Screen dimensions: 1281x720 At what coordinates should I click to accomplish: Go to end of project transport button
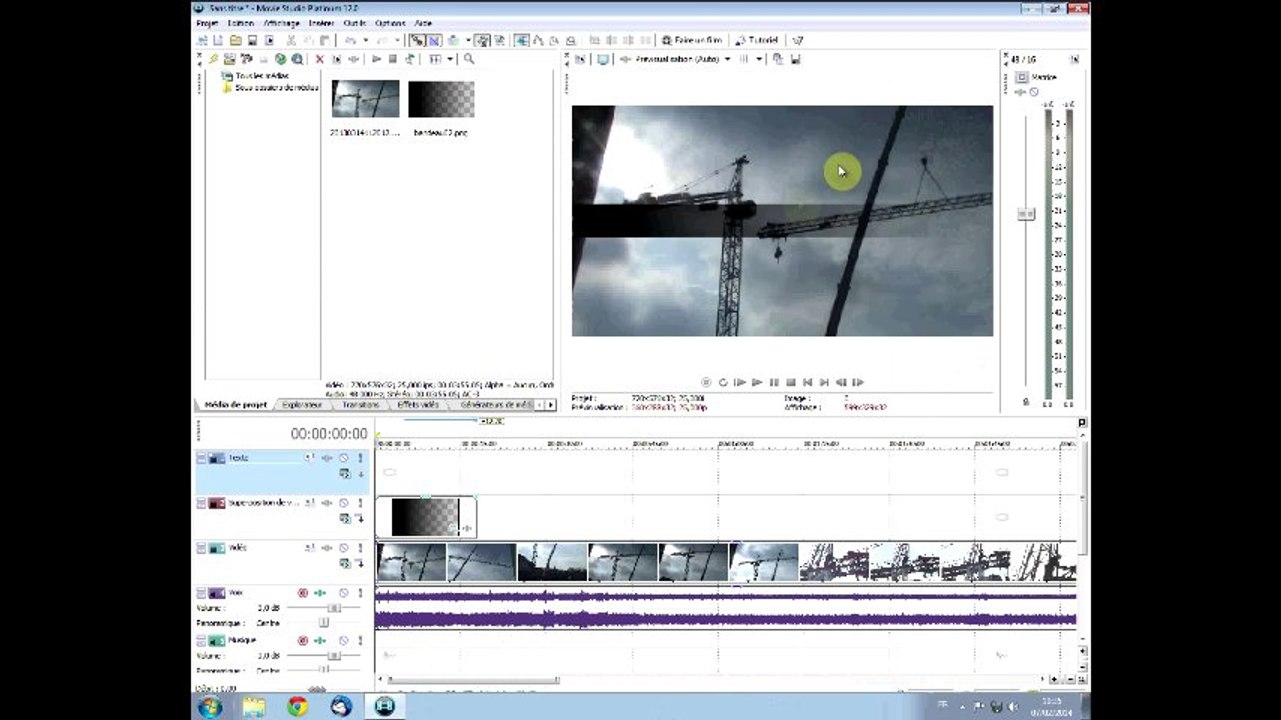click(824, 382)
